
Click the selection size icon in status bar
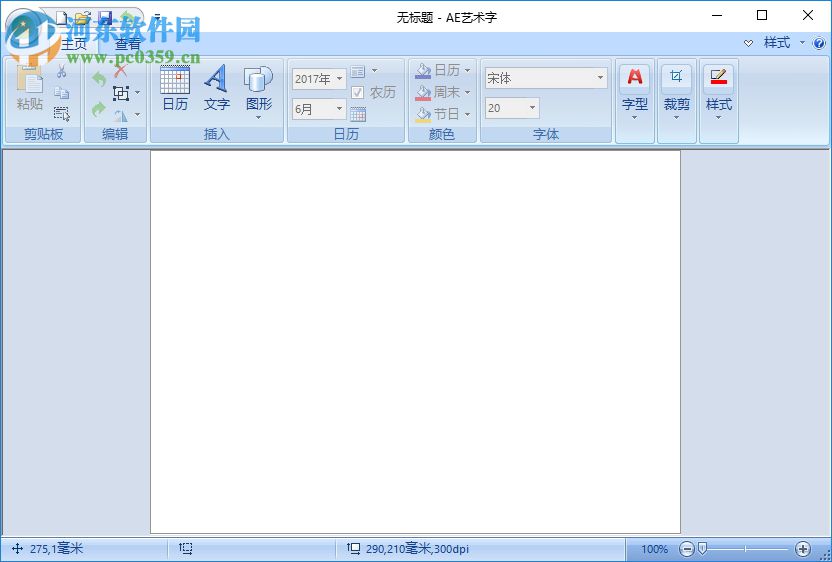(186, 548)
